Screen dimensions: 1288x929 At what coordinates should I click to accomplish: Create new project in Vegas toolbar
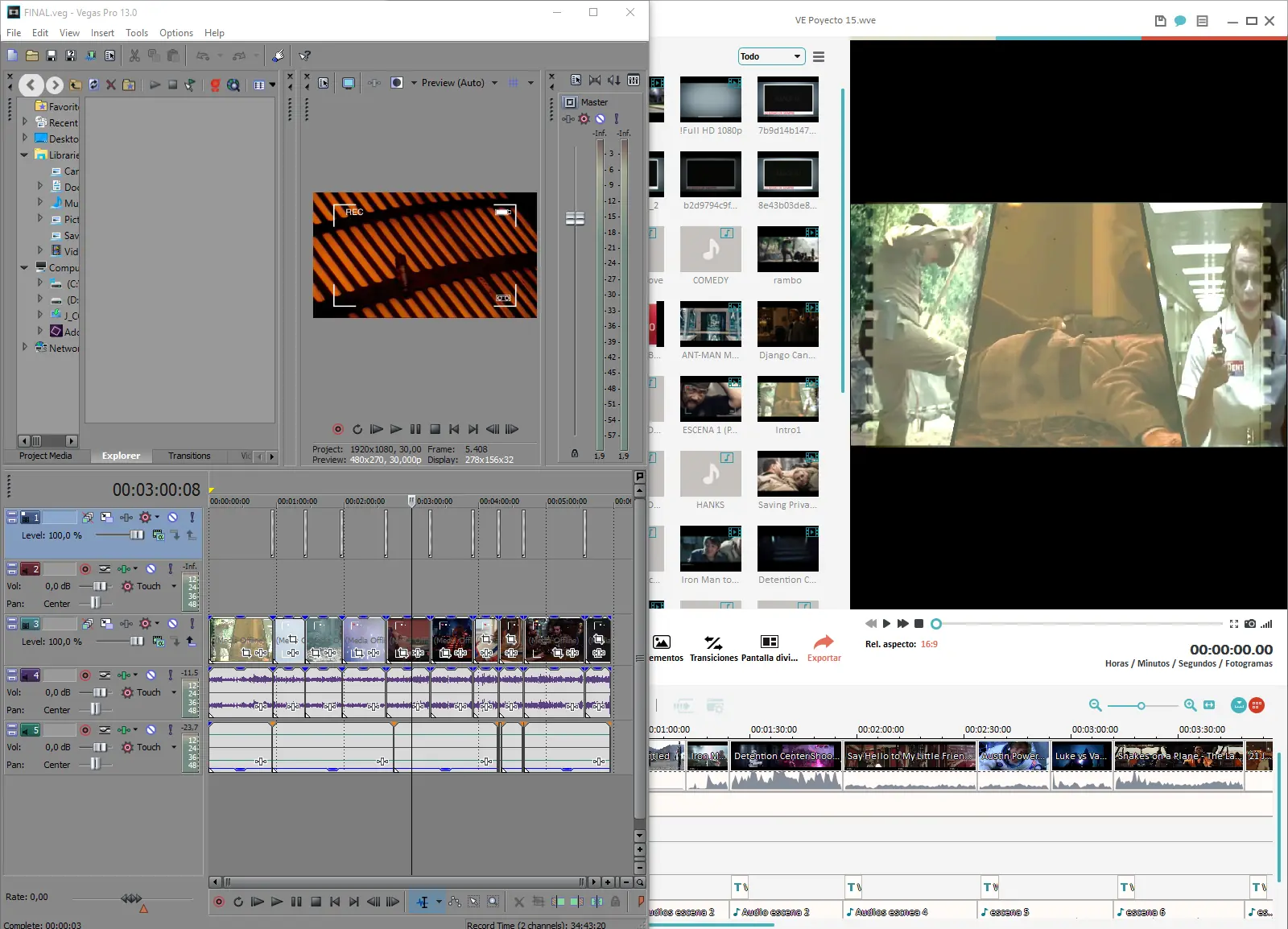pyautogui.click(x=12, y=56)
